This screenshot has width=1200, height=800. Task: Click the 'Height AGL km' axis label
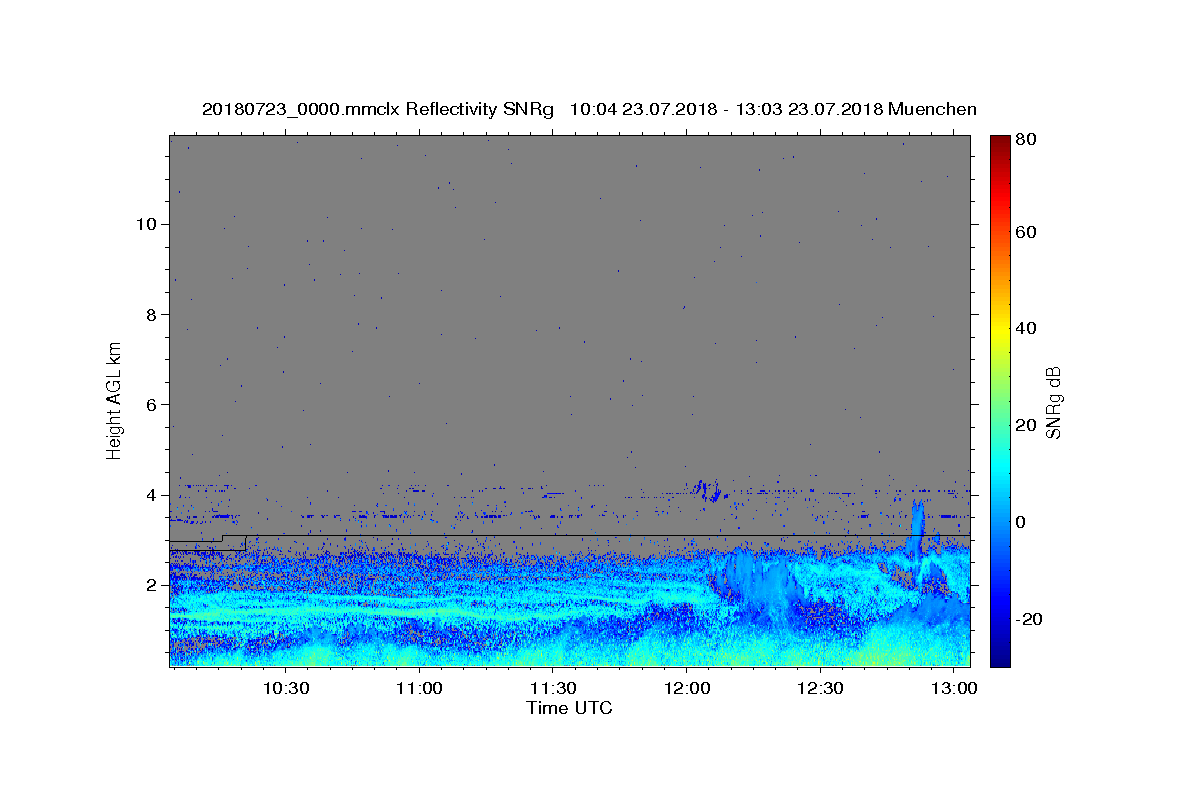(115, 399)
